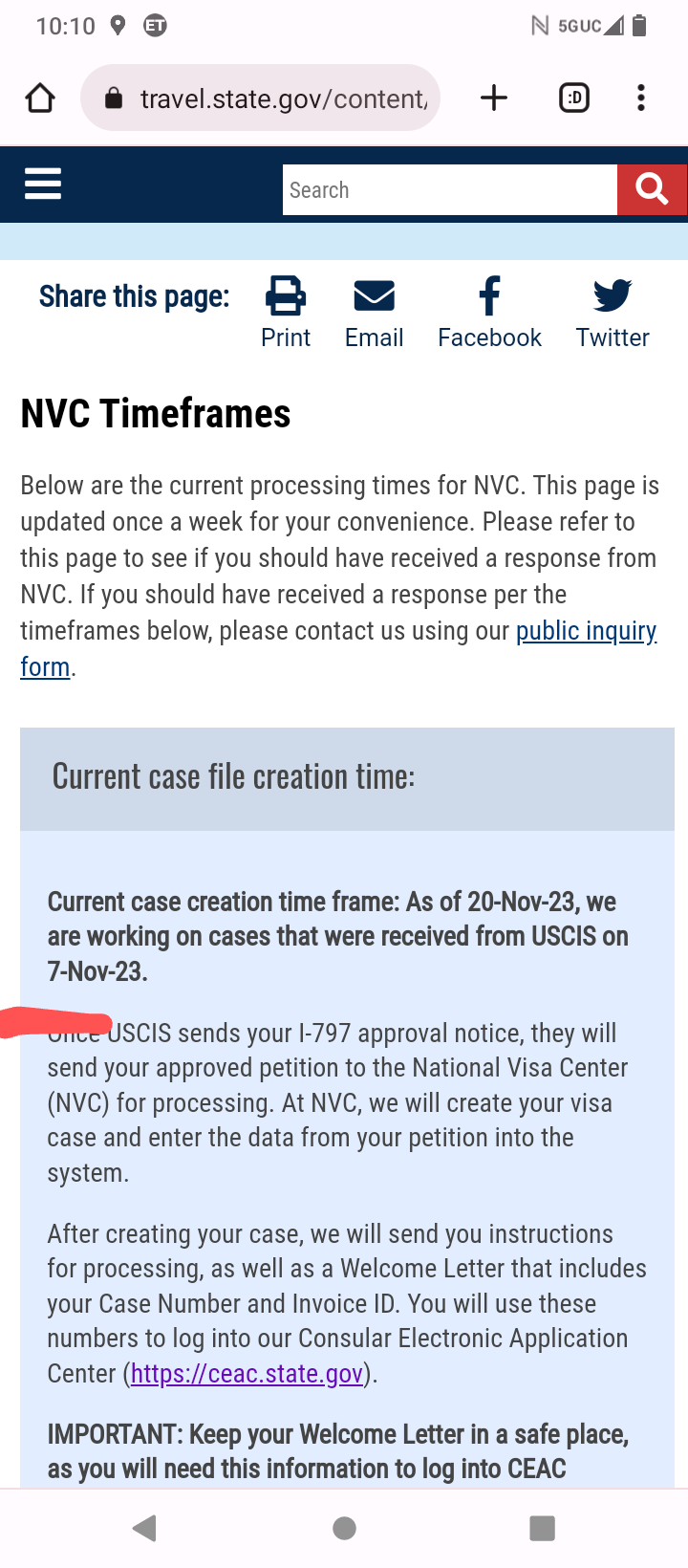Image resolution: width=688 pixels, height=1568 pixels.
Task: Tap the Android home circle button
Action: coord(345,1528)
